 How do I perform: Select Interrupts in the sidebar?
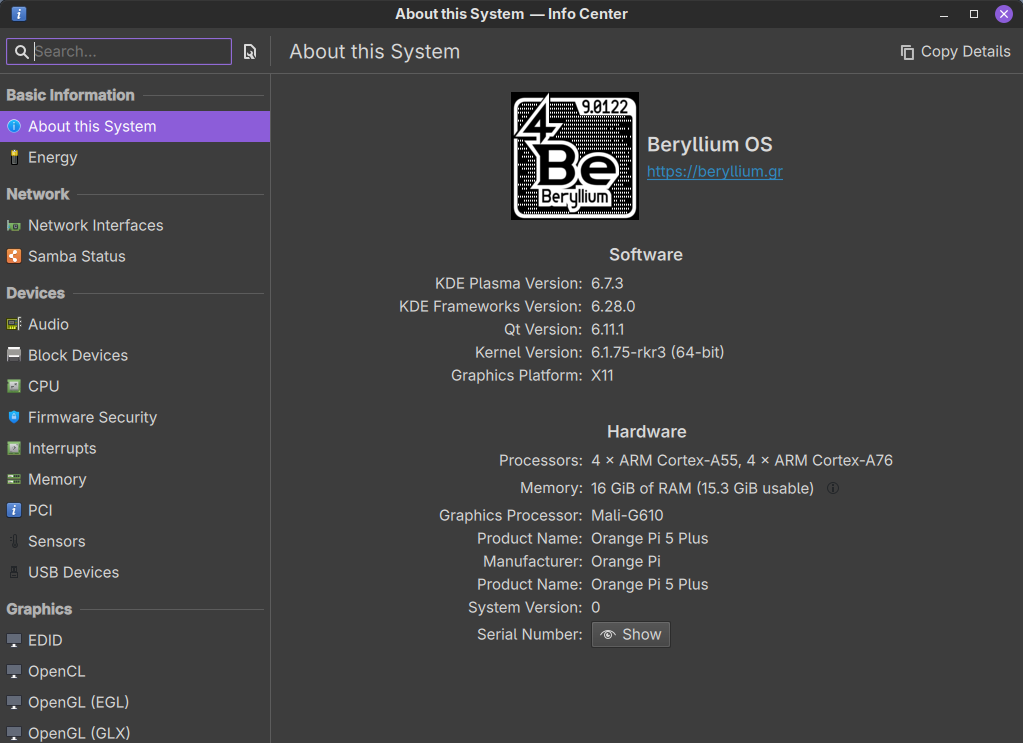point(135,448)
